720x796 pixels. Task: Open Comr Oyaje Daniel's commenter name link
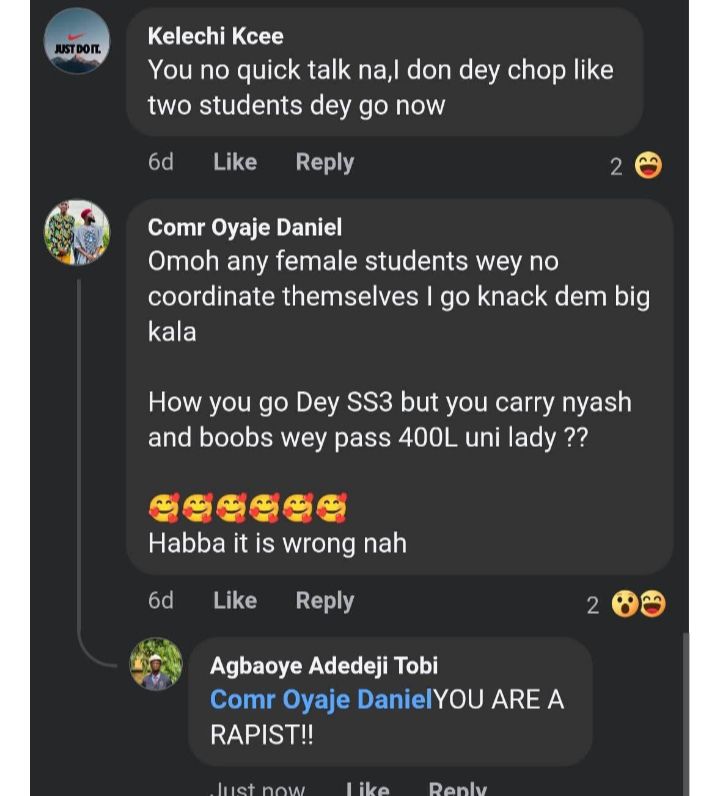(244, 227)
